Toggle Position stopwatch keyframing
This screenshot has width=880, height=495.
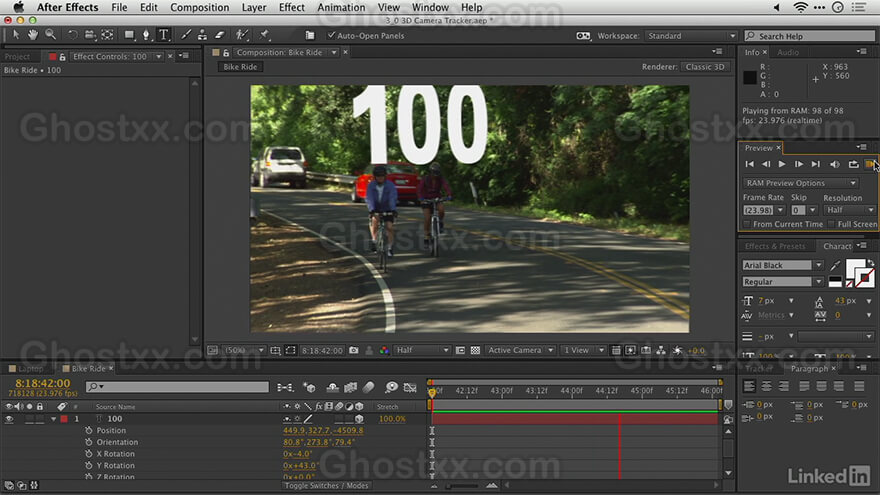89,430
